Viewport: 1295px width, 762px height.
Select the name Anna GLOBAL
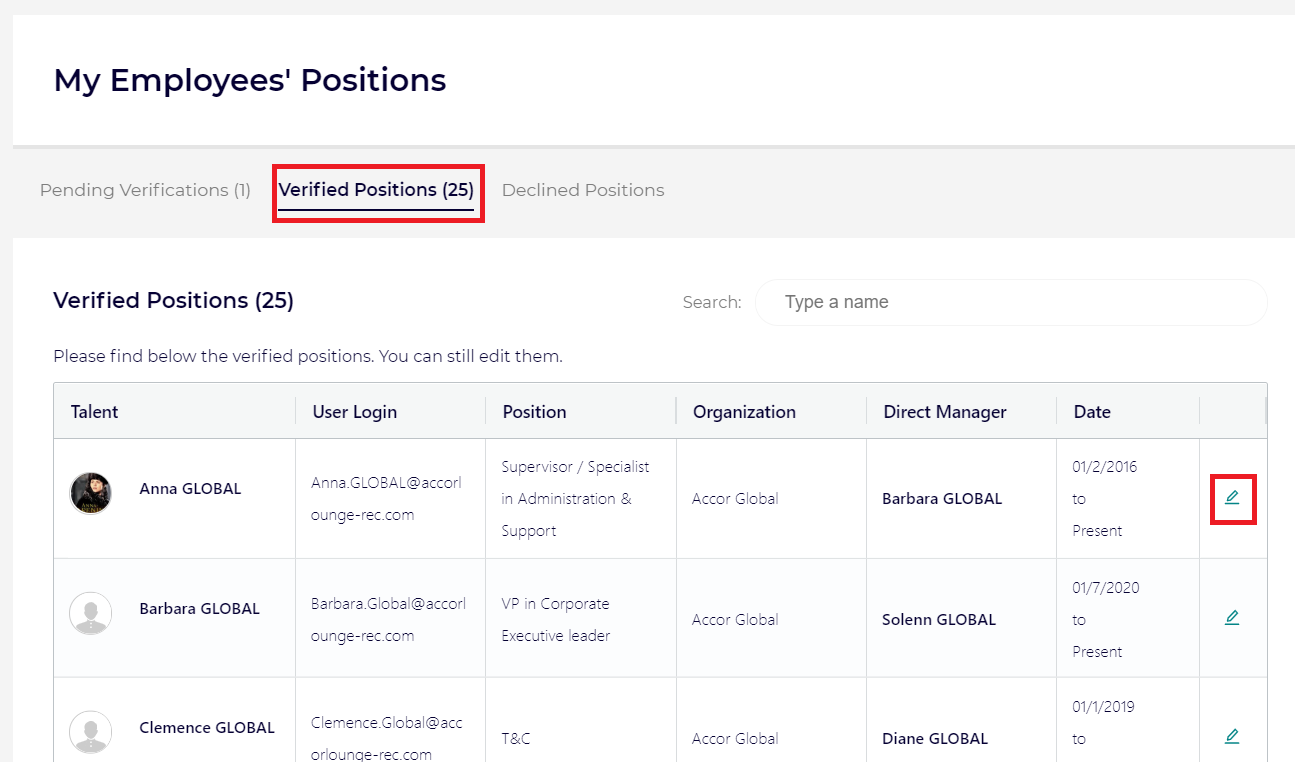(x=190, y=489)
